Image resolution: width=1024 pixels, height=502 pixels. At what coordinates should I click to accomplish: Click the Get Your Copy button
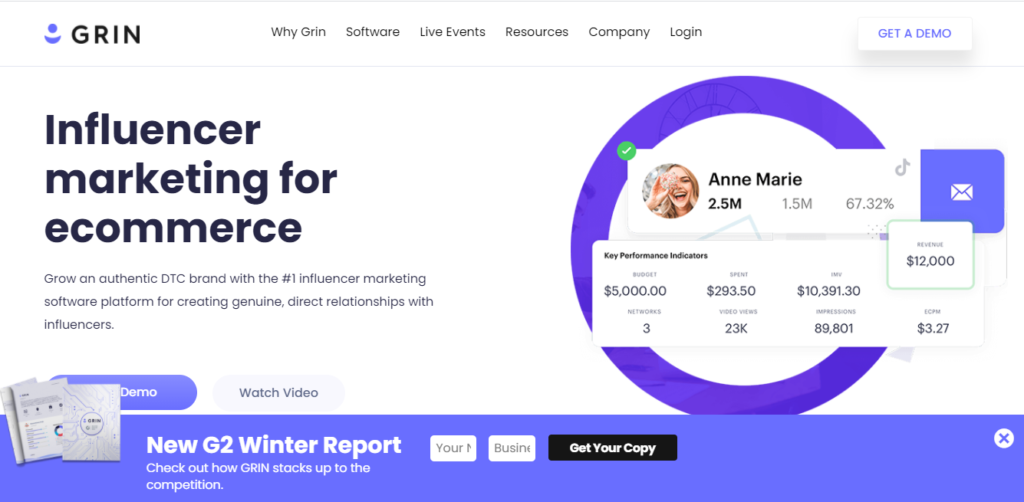tap(612, 448)
